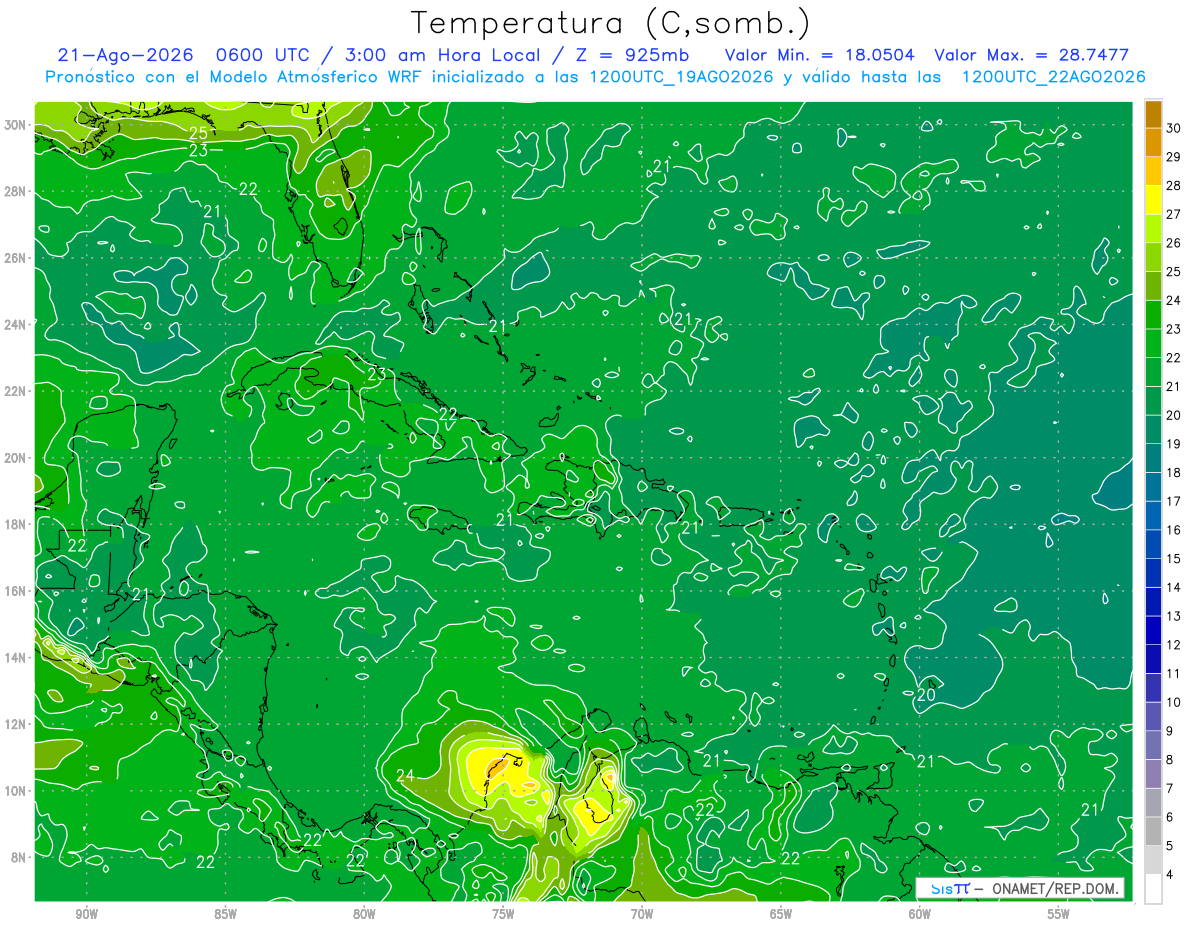Click the color scale label 15
1200x927 pixels.
pos(1174,559)
